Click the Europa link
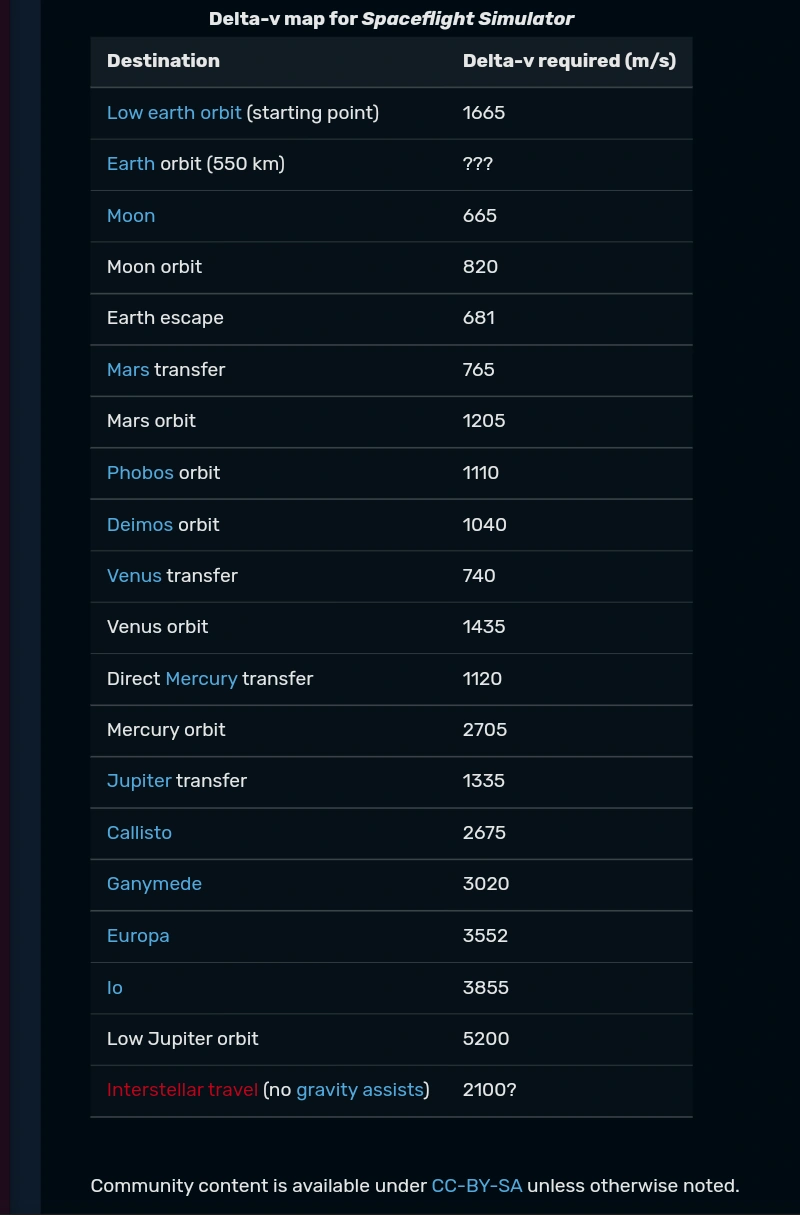 point(138,936)
